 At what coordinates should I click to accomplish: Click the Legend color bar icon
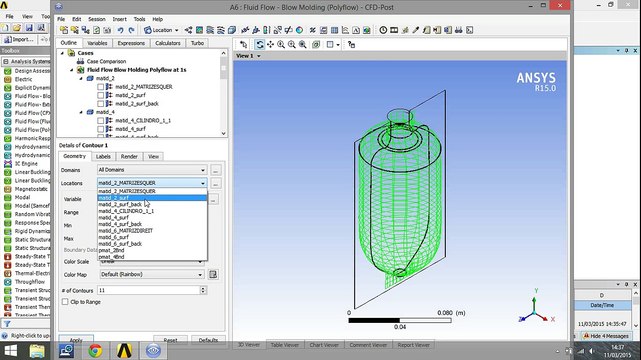pos(266,30)
